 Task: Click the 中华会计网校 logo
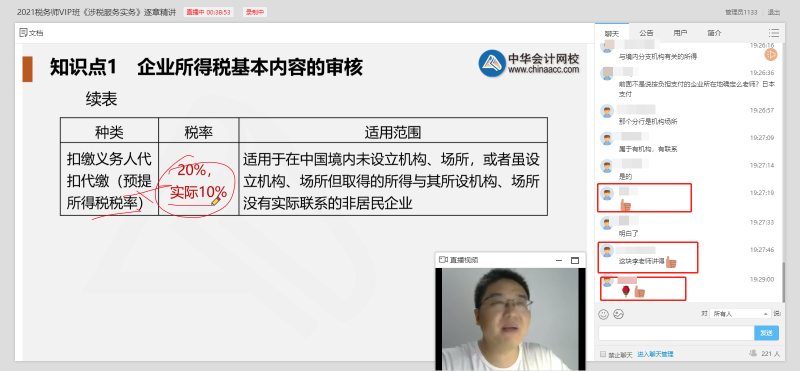click(529, 63)
